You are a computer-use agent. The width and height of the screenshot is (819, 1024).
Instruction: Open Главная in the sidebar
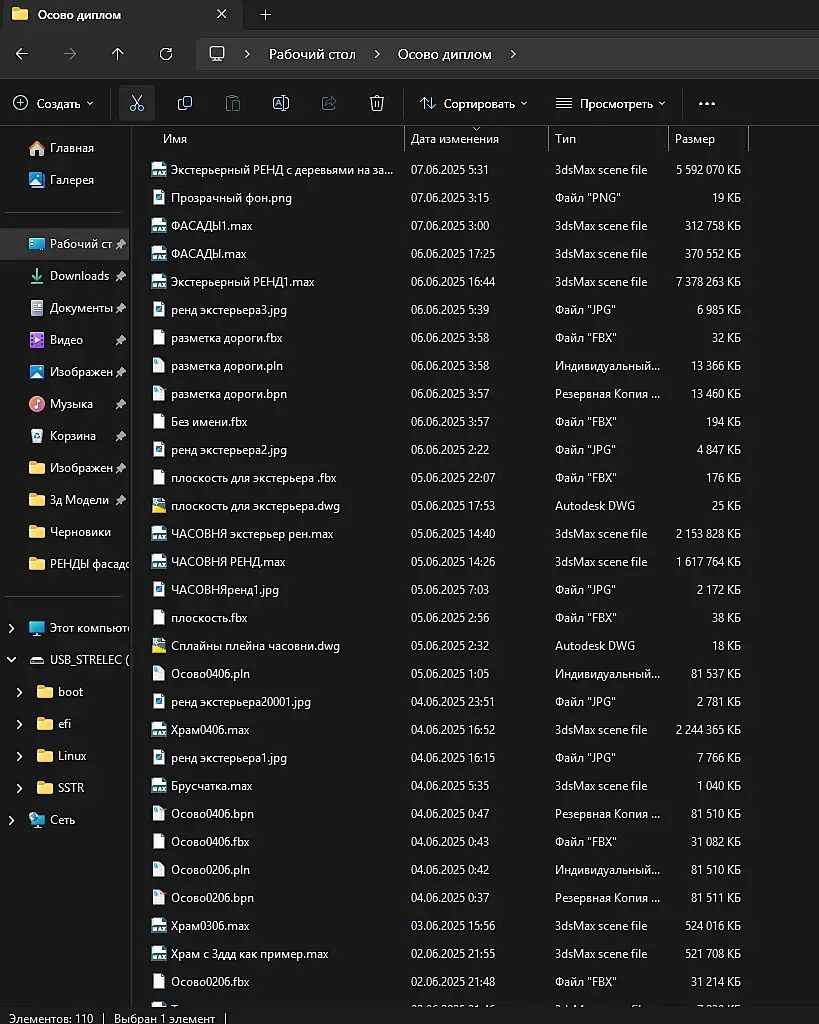click(x=62, y=148)
